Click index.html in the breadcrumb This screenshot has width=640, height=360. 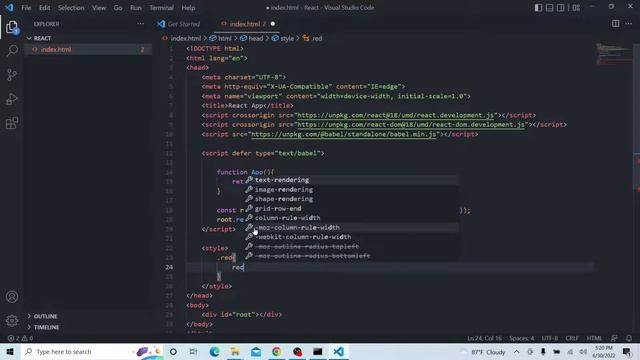pyautogui.click(x=186, y=38)
